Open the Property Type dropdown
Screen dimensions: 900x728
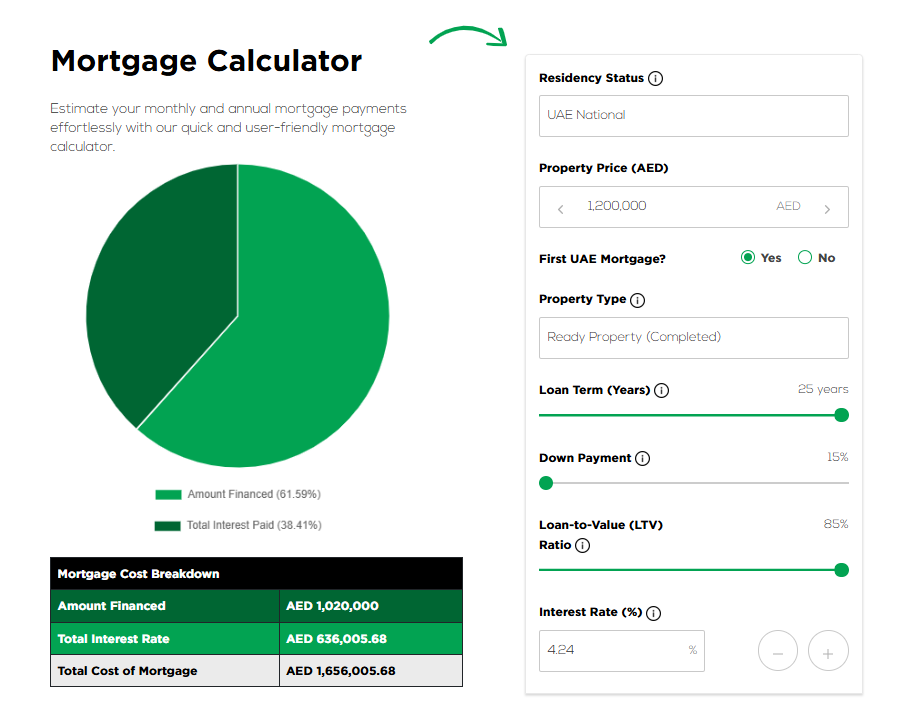coord(693,338)
